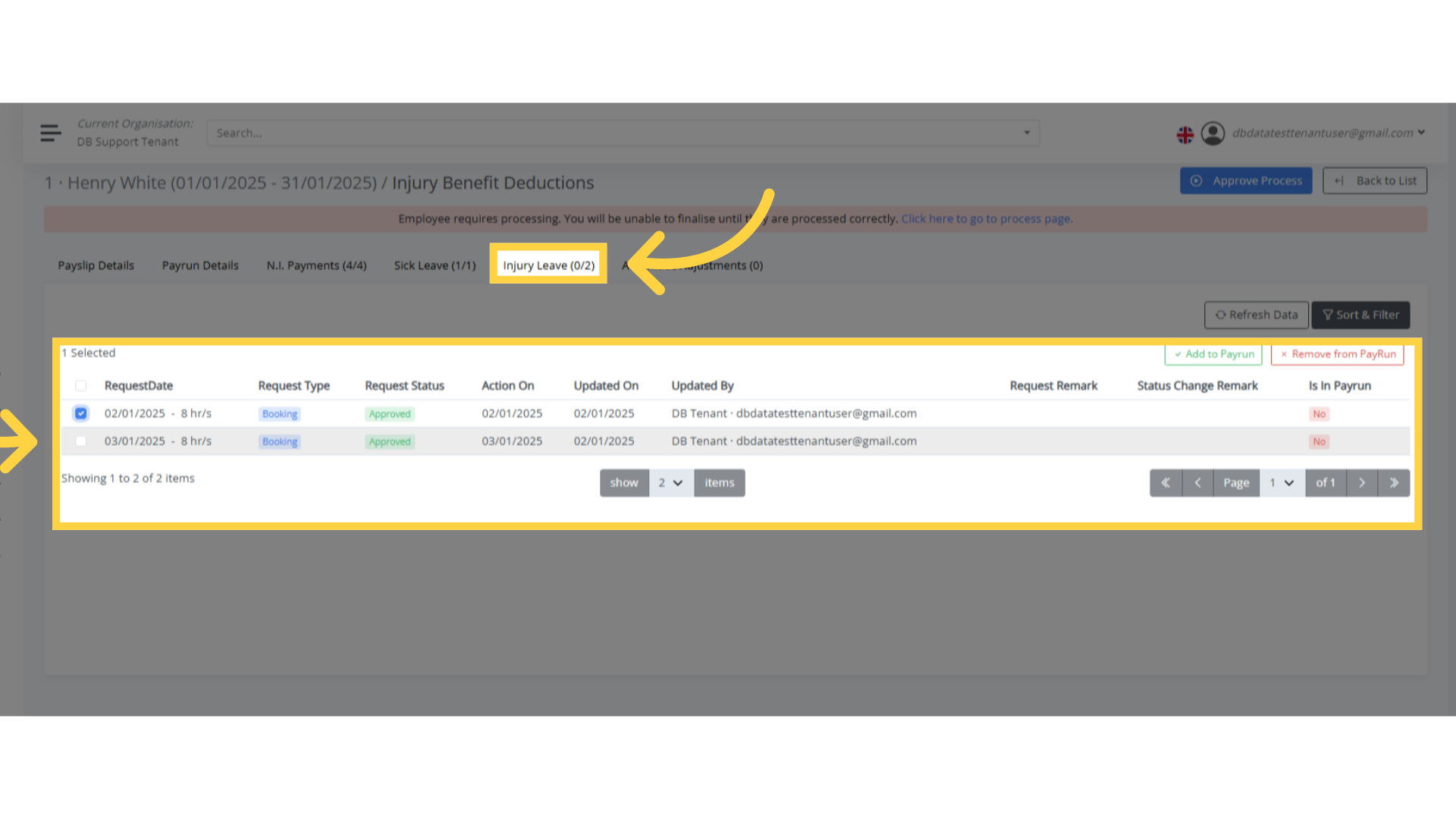The image size is (1456, 819).
Task: Uncheck the 02/01/2025 request row
Action: 81,413
